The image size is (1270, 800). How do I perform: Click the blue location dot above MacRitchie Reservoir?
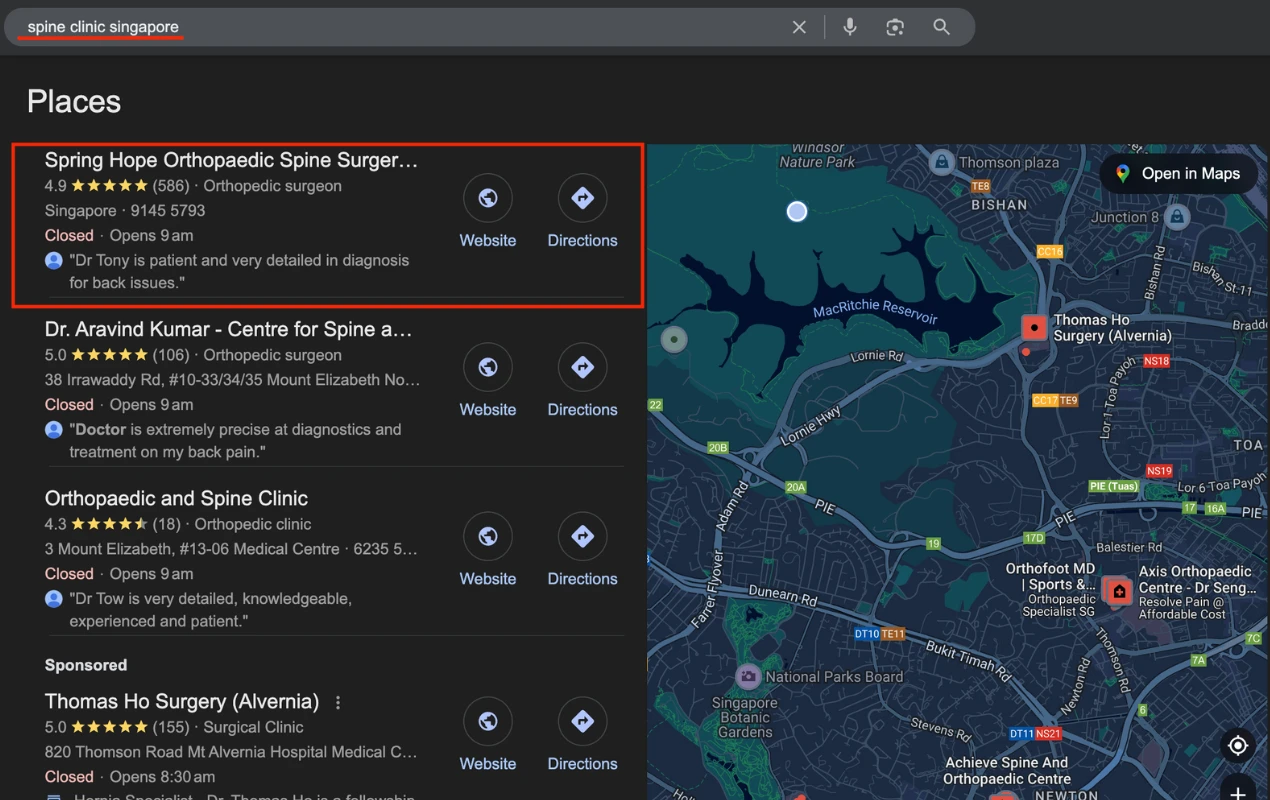(797, 211)
